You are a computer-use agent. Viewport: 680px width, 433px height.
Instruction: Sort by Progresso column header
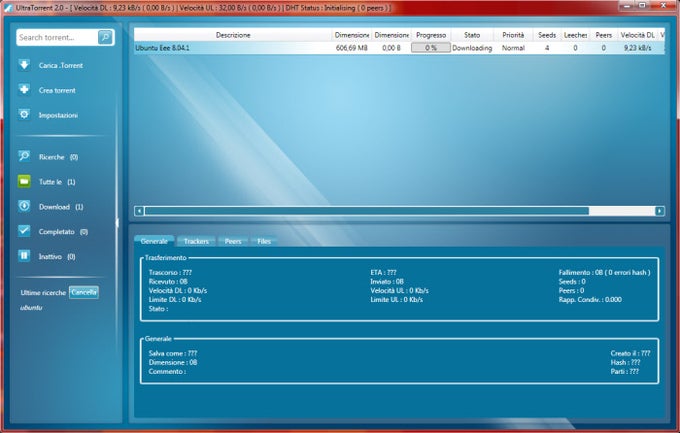[x=431, y=35]
